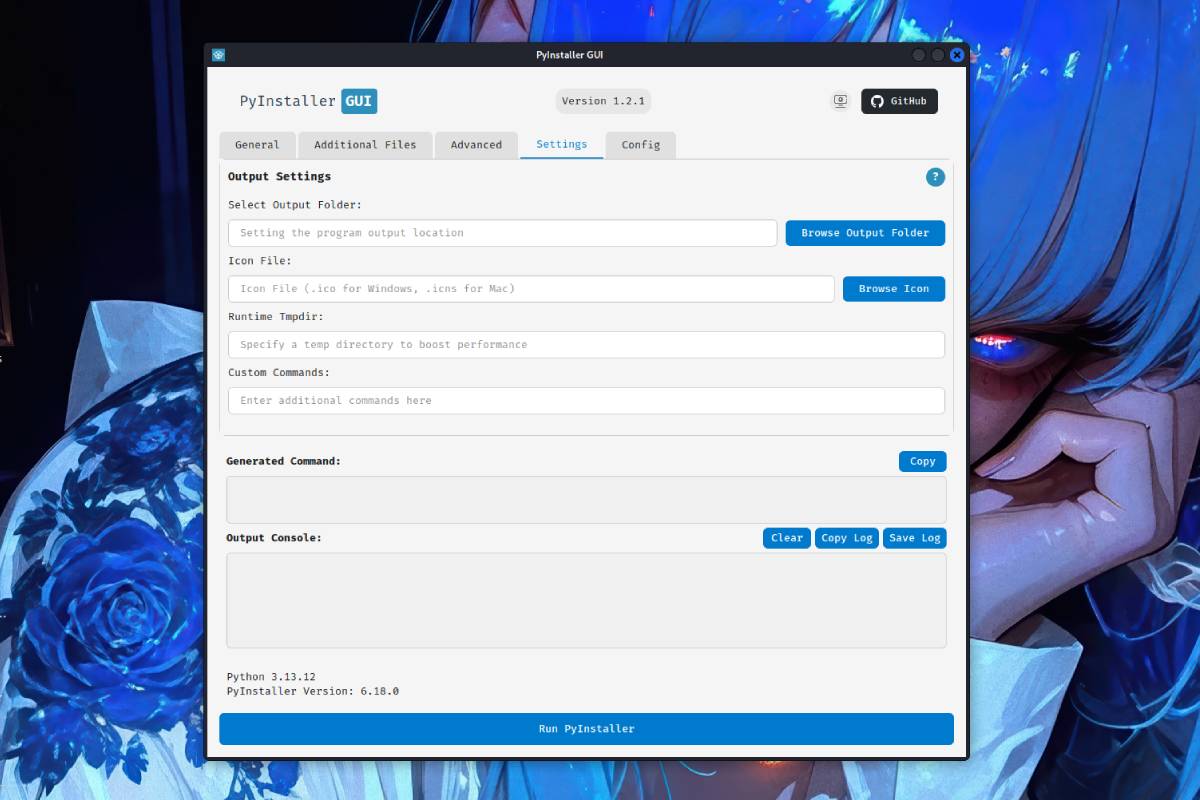This screenshot has height=800, width=1200.
Task: Open the Additional Files tab
Action: pos(365,145)
